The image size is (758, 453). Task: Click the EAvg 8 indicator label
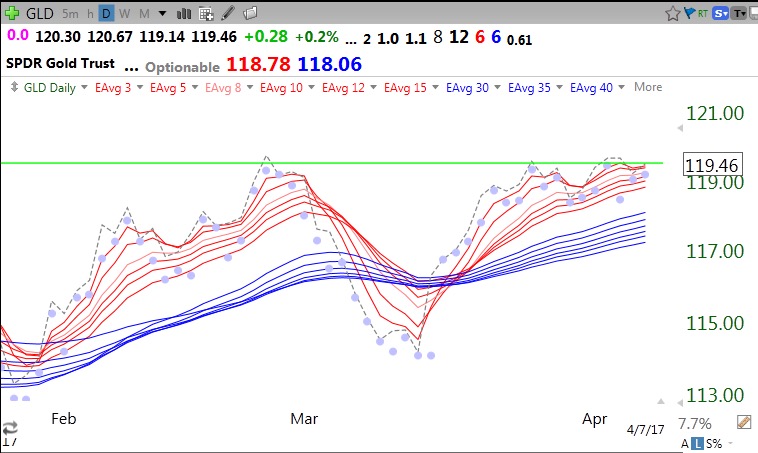pos(223,88)
